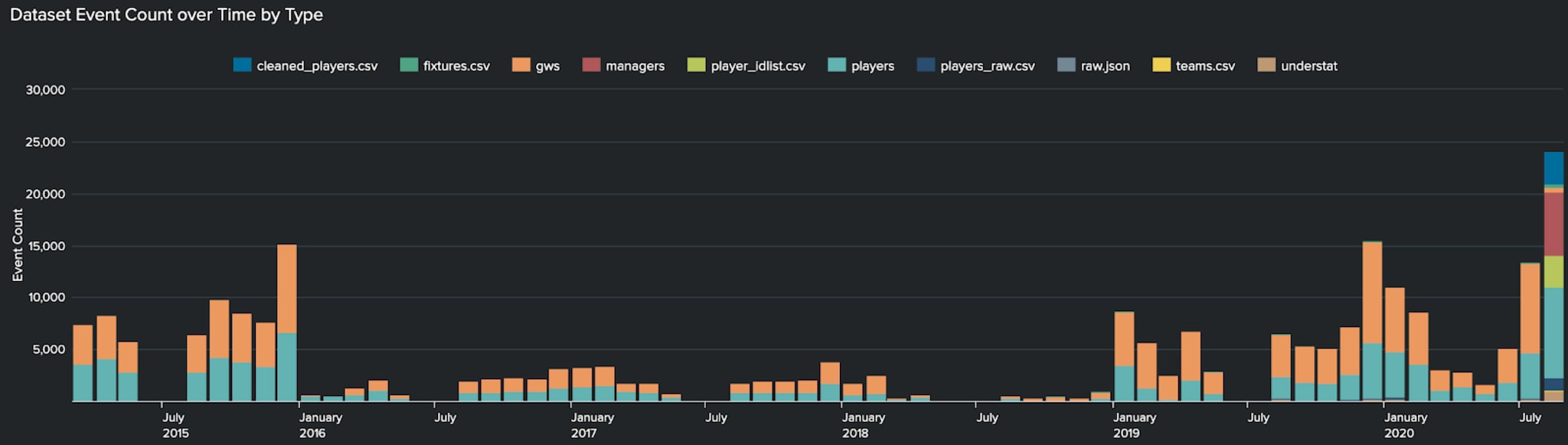Click the red managers segment of the last bar
1568x445 pixels.
coord(1553,224)
